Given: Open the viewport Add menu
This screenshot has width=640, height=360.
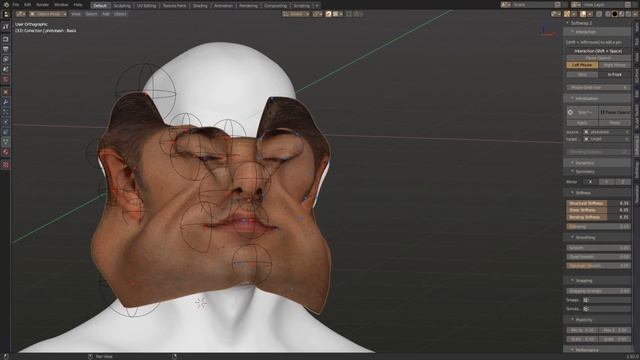Looking at the screenshot, I should pyautogui.click(x=106, y=14).
